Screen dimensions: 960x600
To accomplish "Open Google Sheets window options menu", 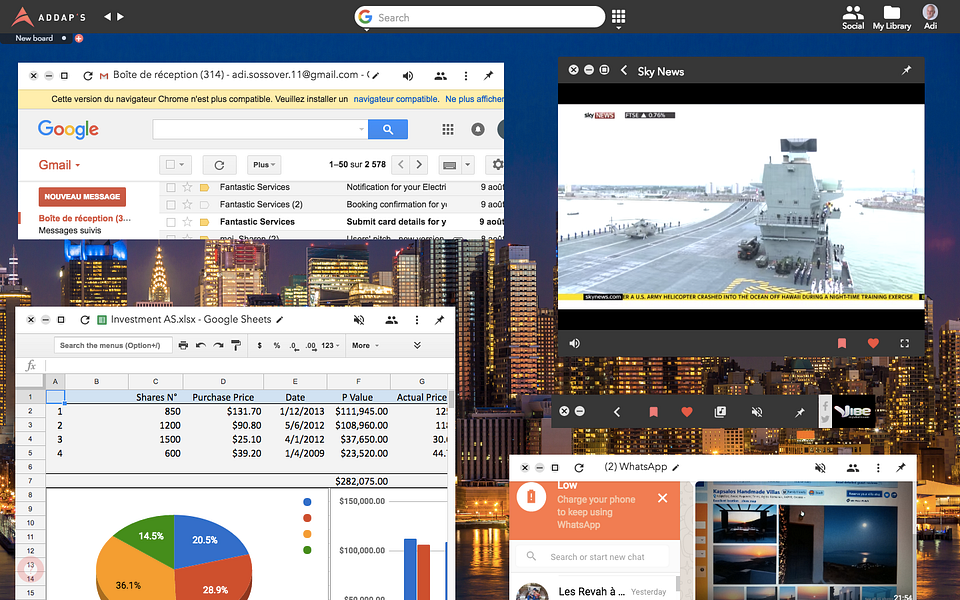I will [417, 320].
